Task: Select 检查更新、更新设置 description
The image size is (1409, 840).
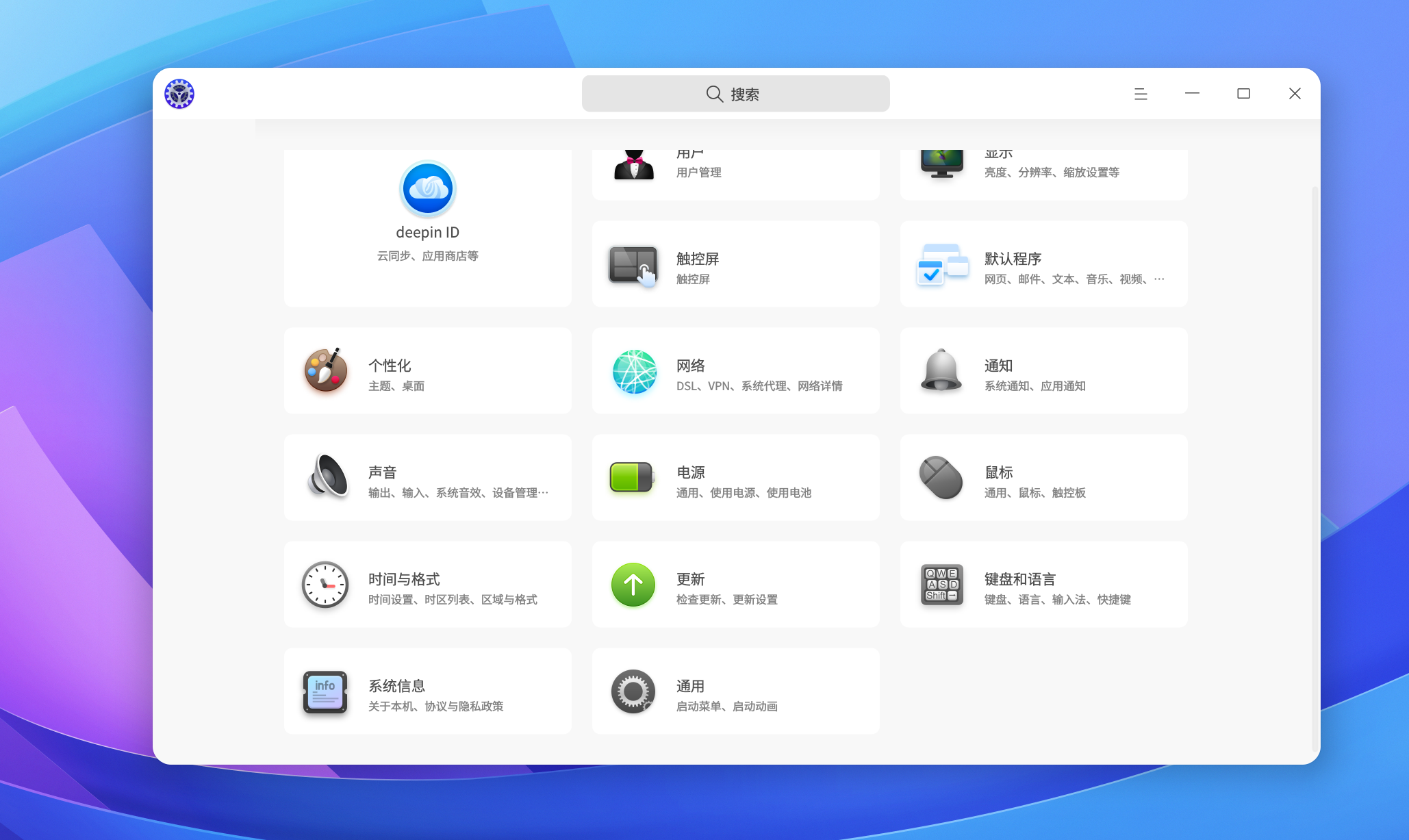Action: (x=727, y=600)
